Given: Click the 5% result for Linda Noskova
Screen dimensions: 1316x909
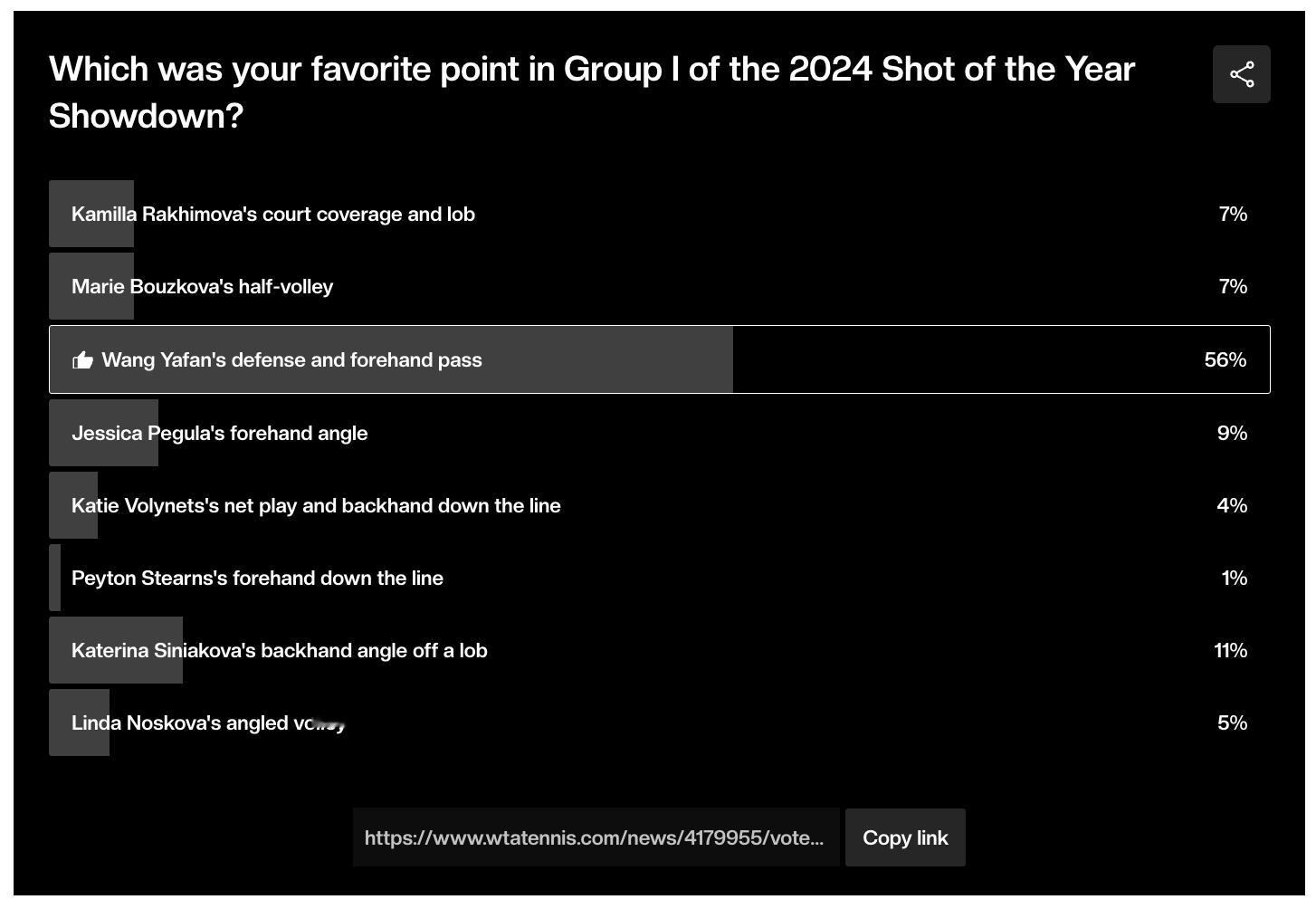Looking at the screenshot, I should (1232, 722).
